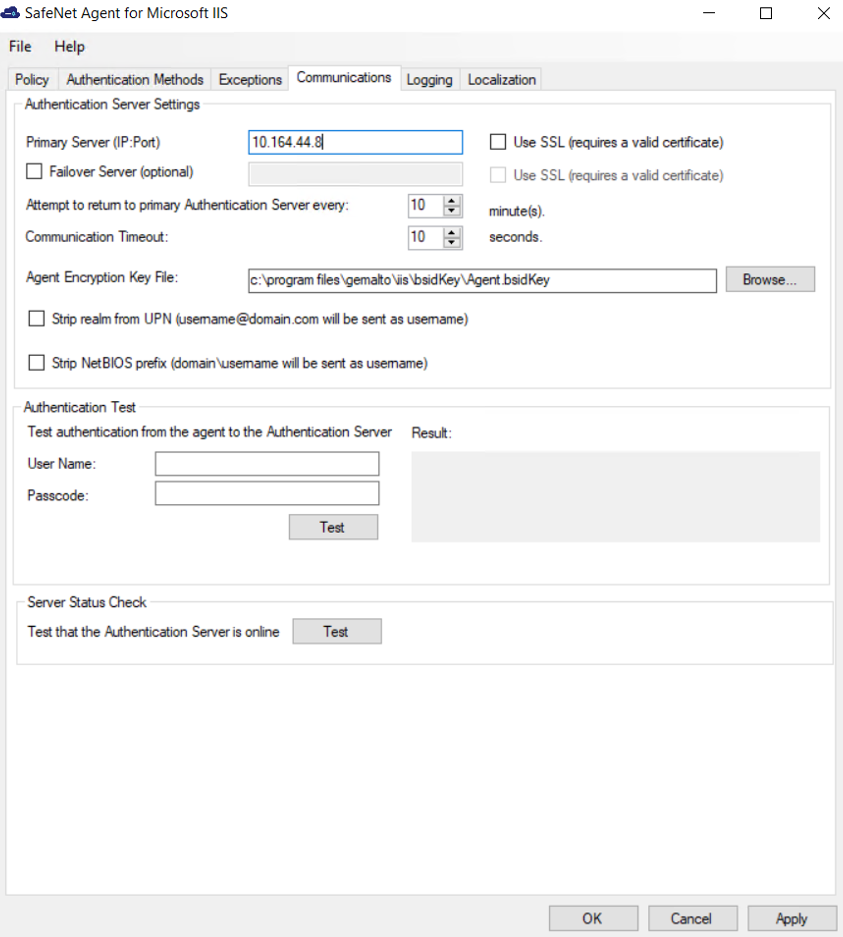This screenshot has height=937, width=843.
Task: Increase the return-to-primary minutes spinner
Action: coord(452,200)
